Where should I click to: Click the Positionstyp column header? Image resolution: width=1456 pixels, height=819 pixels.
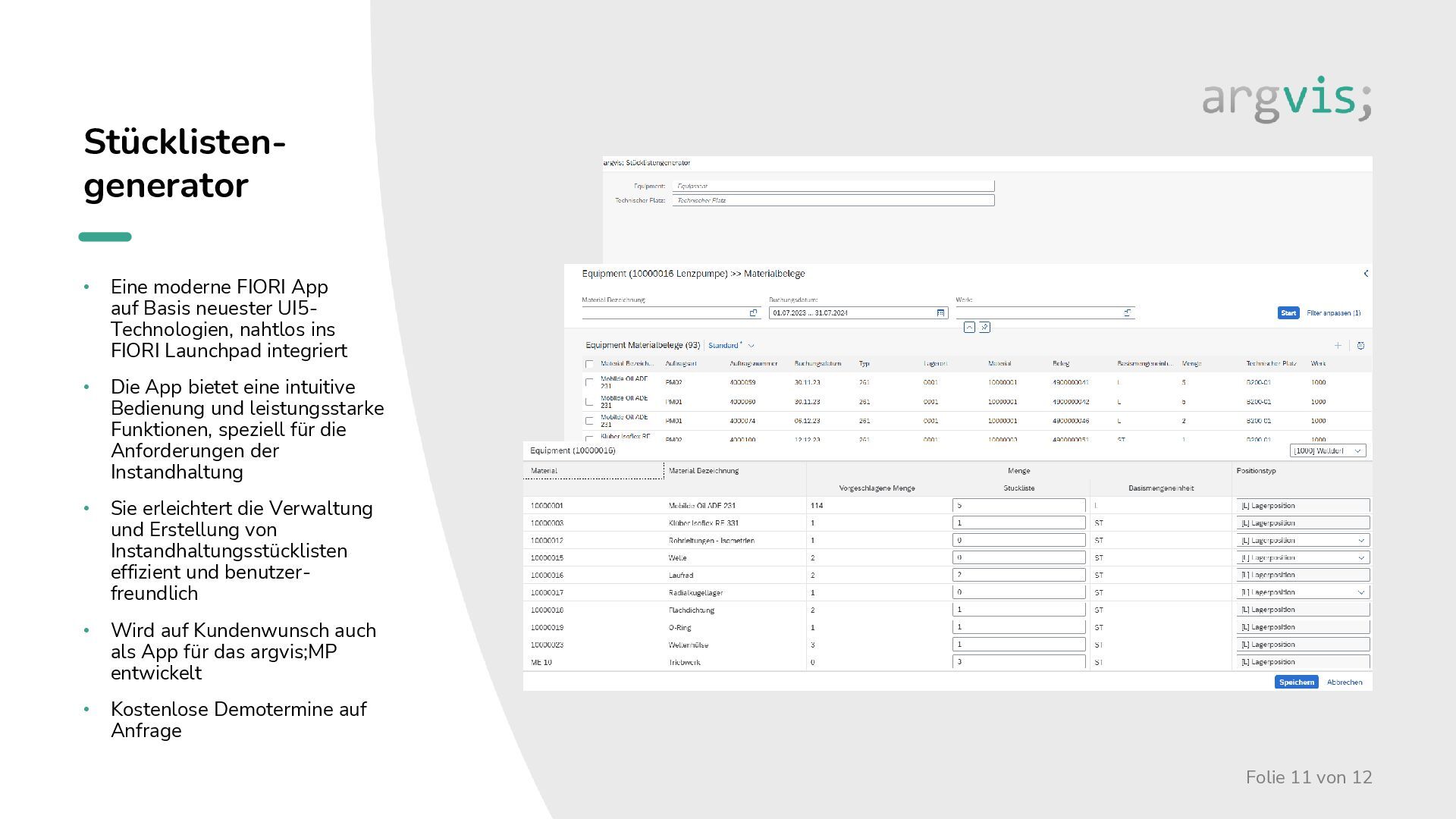pos(1256,471)
